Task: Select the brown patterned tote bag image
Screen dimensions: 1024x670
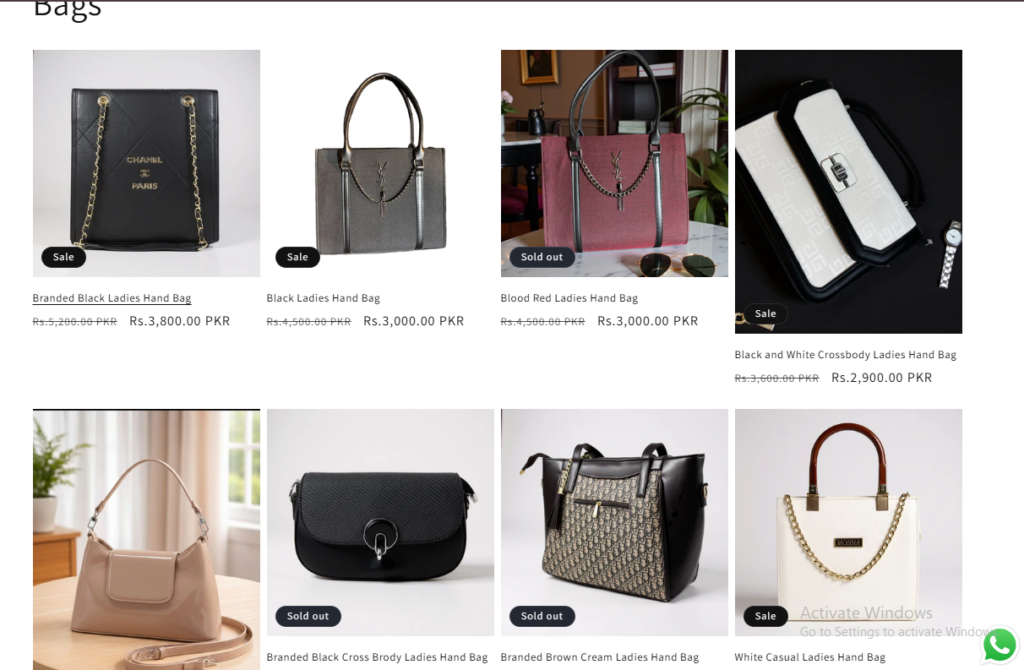Action: point(614,522)
